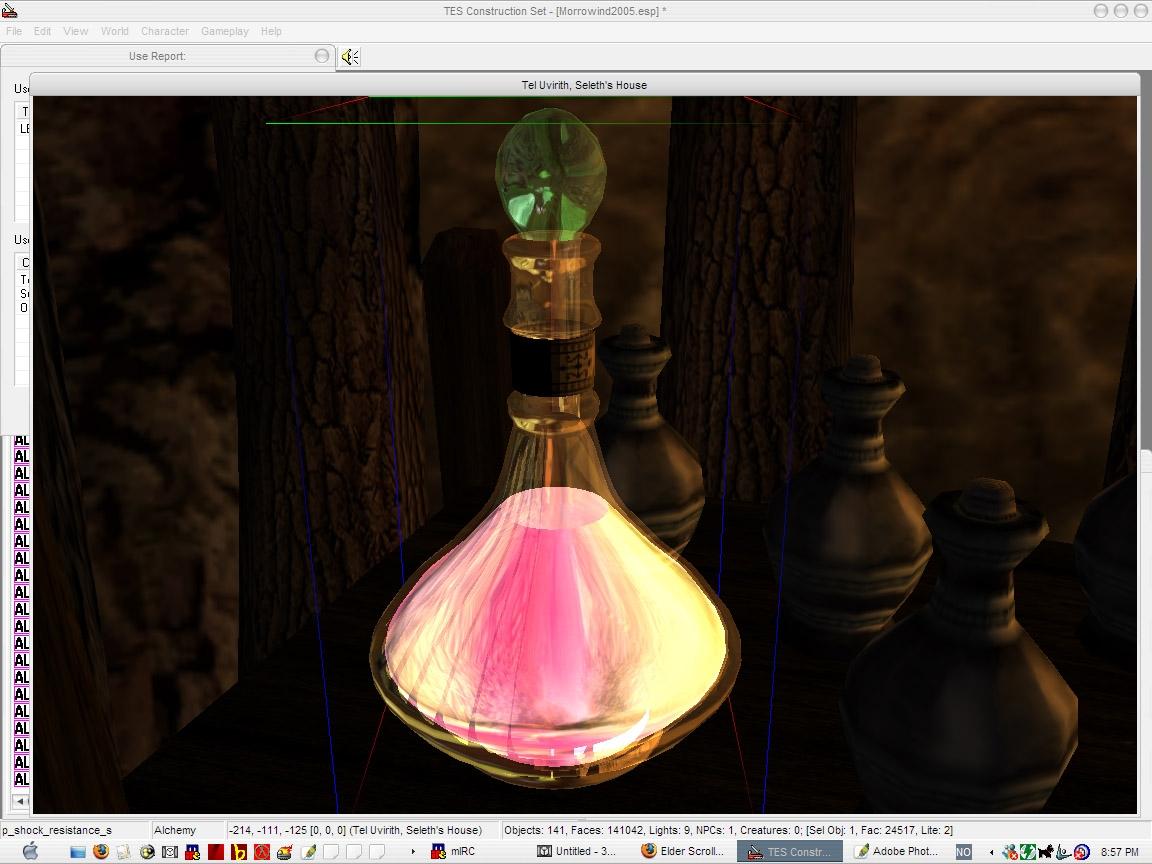The image size is (1152, 864).
Task: Click the TES Constr taskbar button
Action: (790, 852)
